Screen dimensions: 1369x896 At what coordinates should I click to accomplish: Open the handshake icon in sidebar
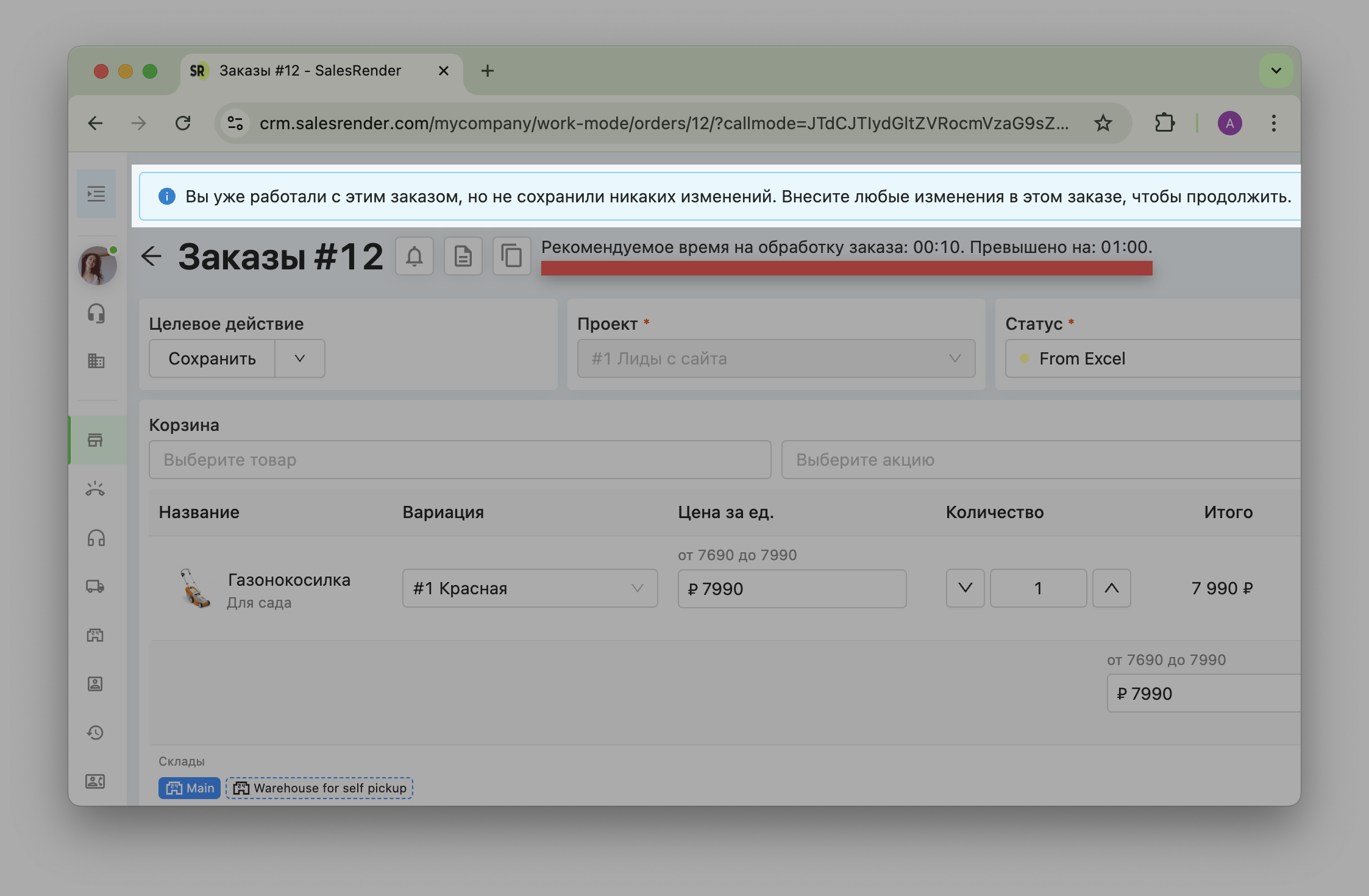coord(96,489)
